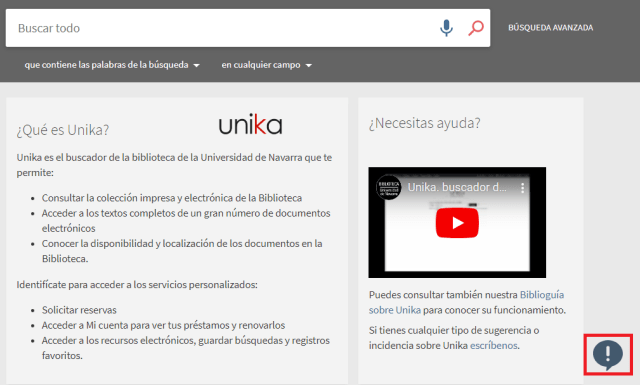Viewport: 640px width, 385px height.
Task: Click the '¿Necesitas ayuda?' heading
Action: click(x=424, y=123)
